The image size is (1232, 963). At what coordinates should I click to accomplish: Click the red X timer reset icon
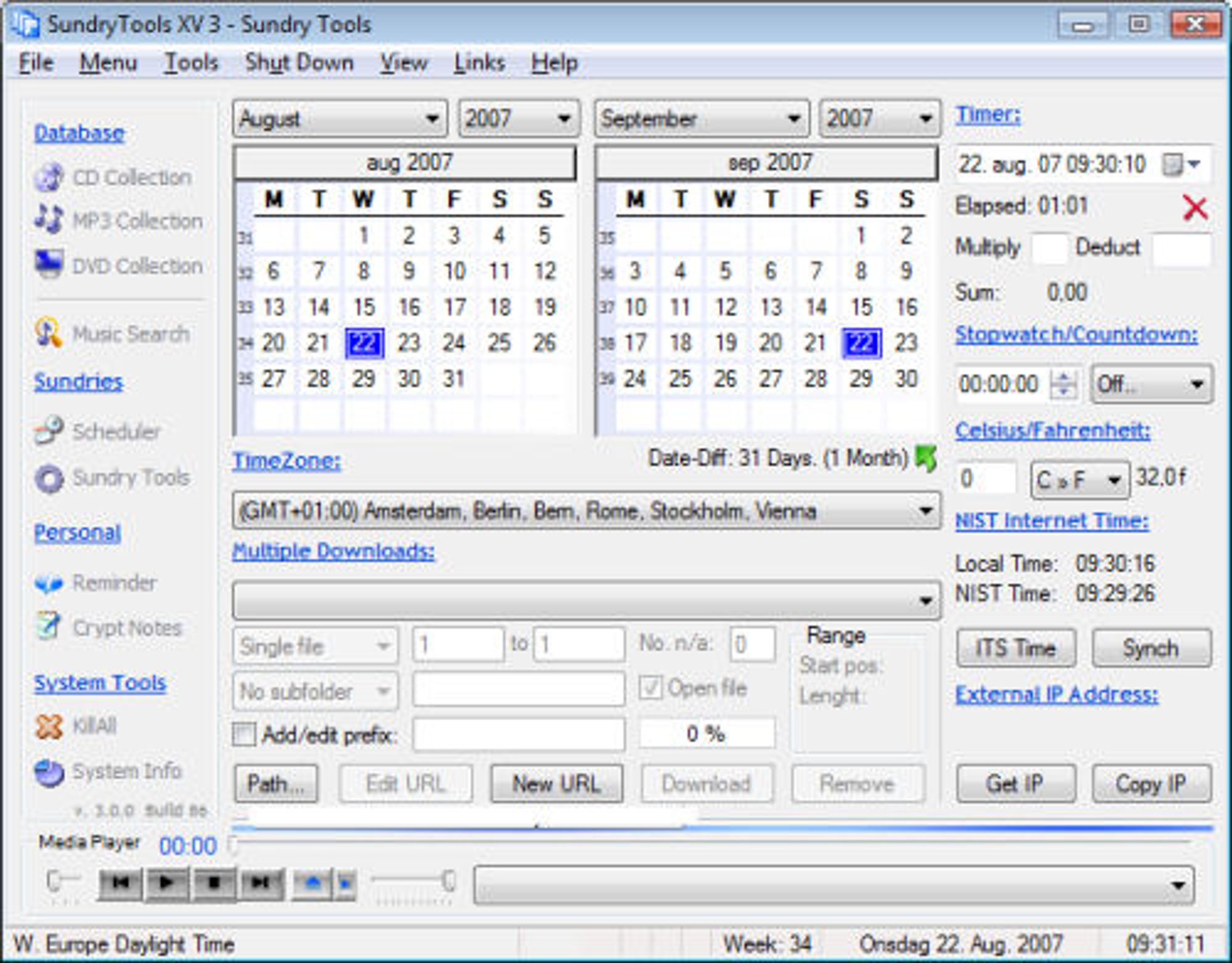pyautogui.click(x=1195, y=208)
